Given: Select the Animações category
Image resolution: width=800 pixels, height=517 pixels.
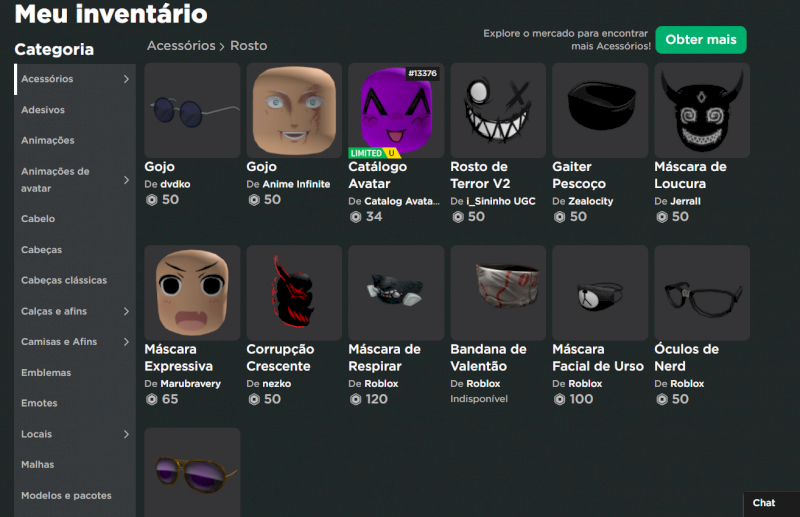Looking at the screenshot, I should tap(75, 140).
